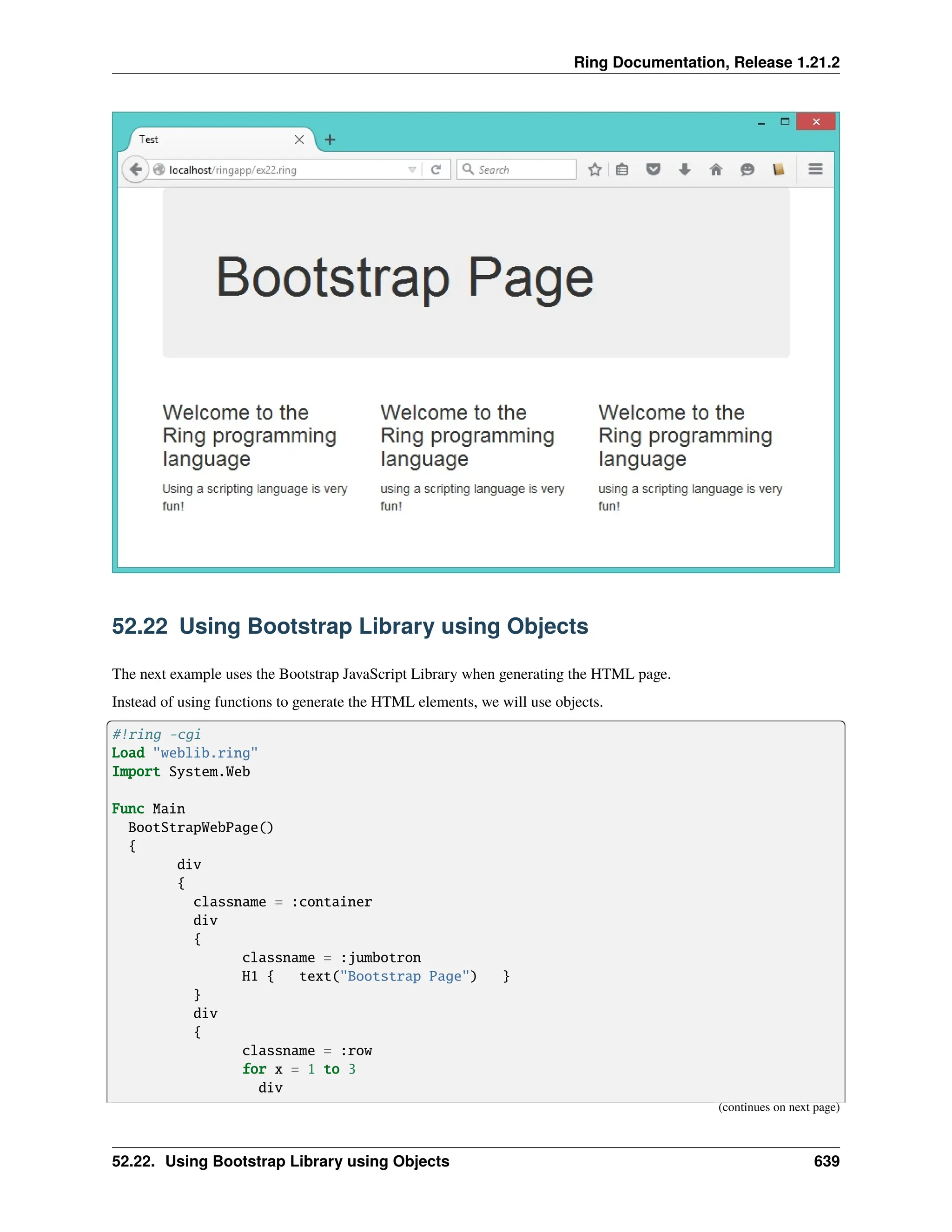Save the page with the Pocket icon
952x1232 pixels.
pyautogui.click(x=653, y=169)
